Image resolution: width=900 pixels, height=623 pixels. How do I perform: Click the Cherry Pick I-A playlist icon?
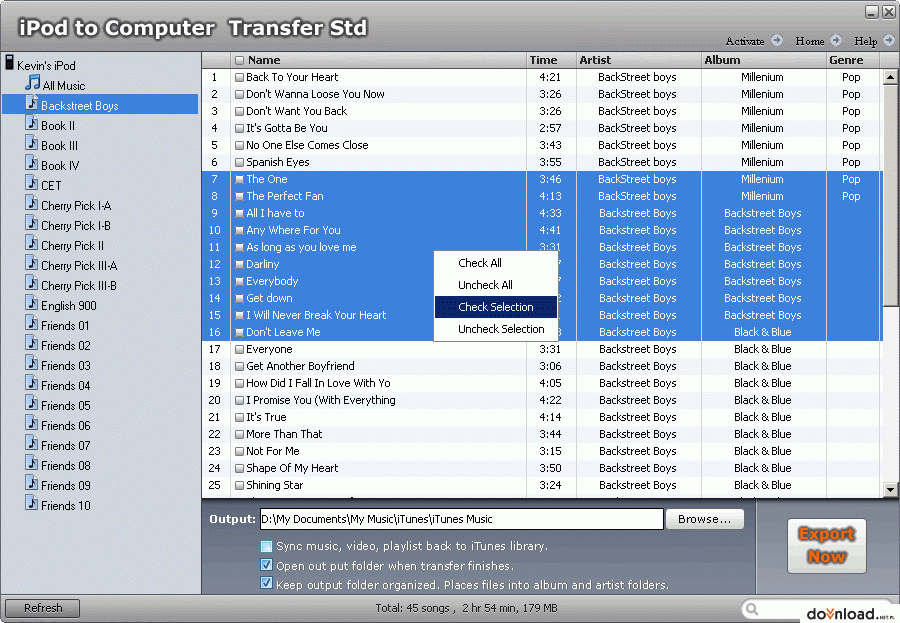coord(32,203)
